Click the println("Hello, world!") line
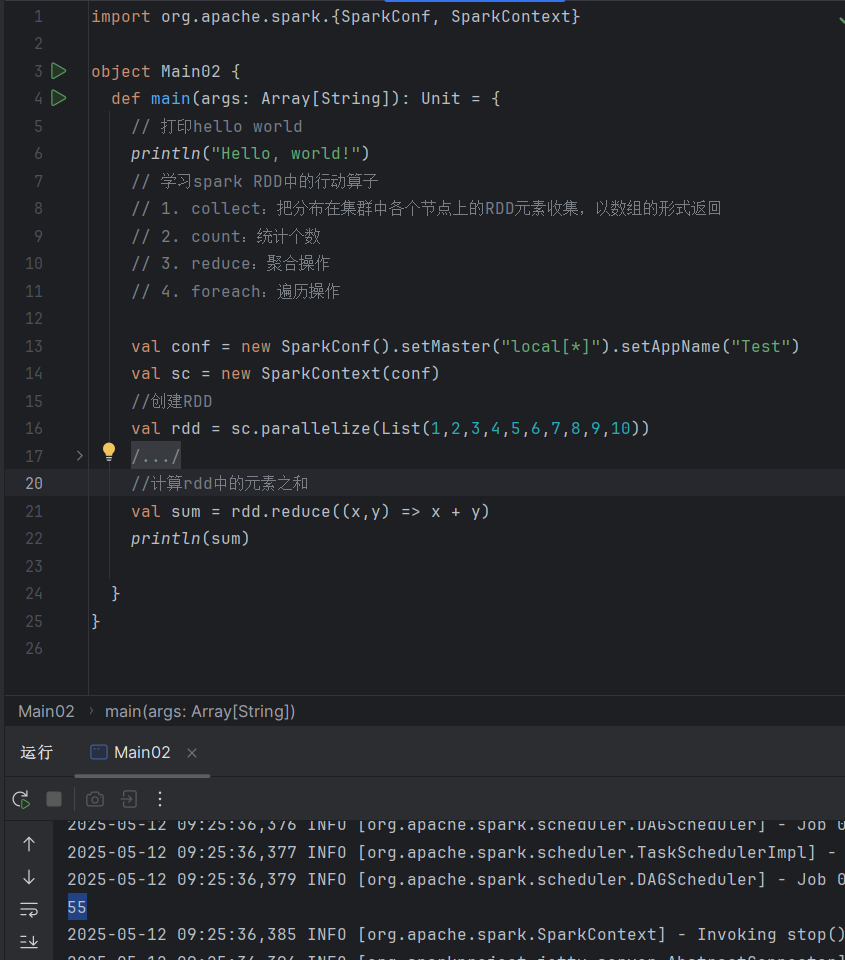 250,154
